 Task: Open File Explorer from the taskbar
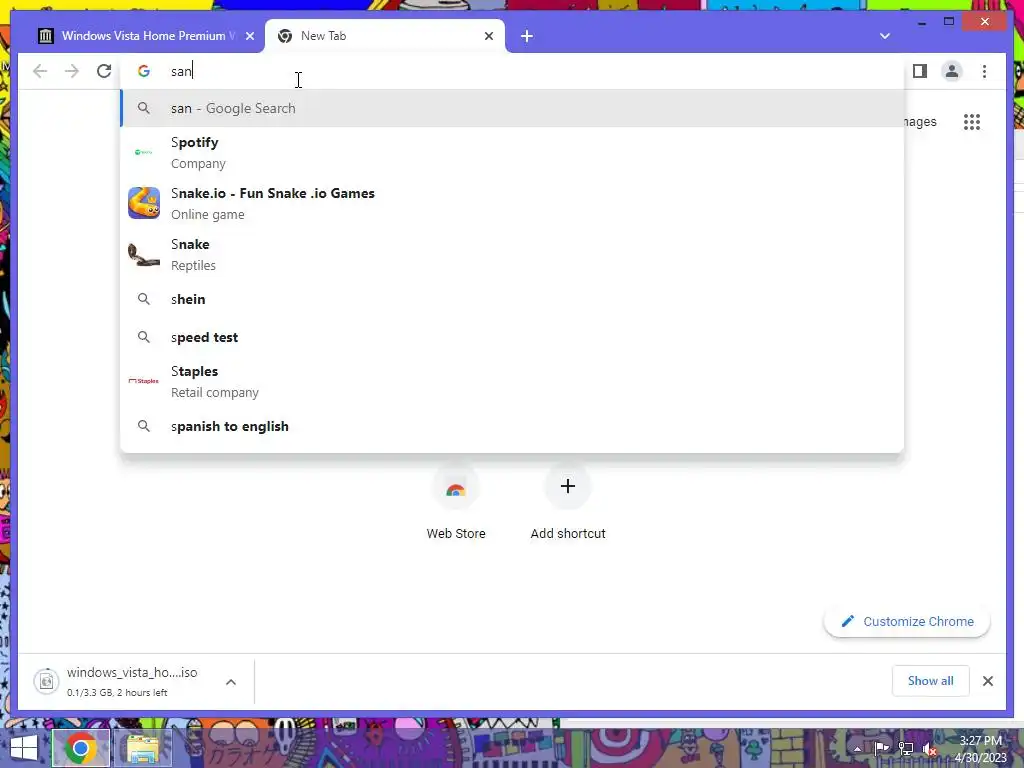click(x=143, y=748)
